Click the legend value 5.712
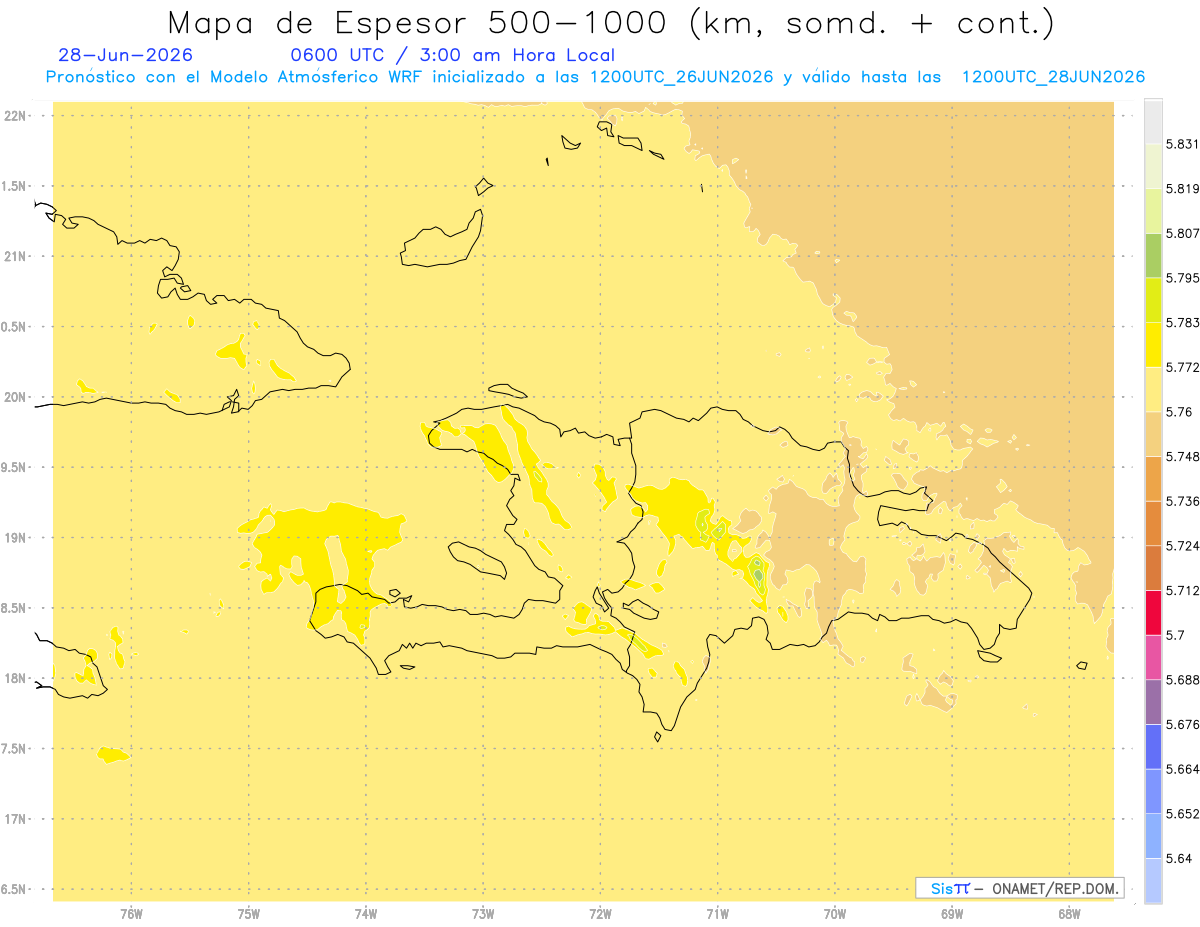Image resolution: width=1200 pixels, height=927 pixels. pyautogui.click(x=1183, y=591)
